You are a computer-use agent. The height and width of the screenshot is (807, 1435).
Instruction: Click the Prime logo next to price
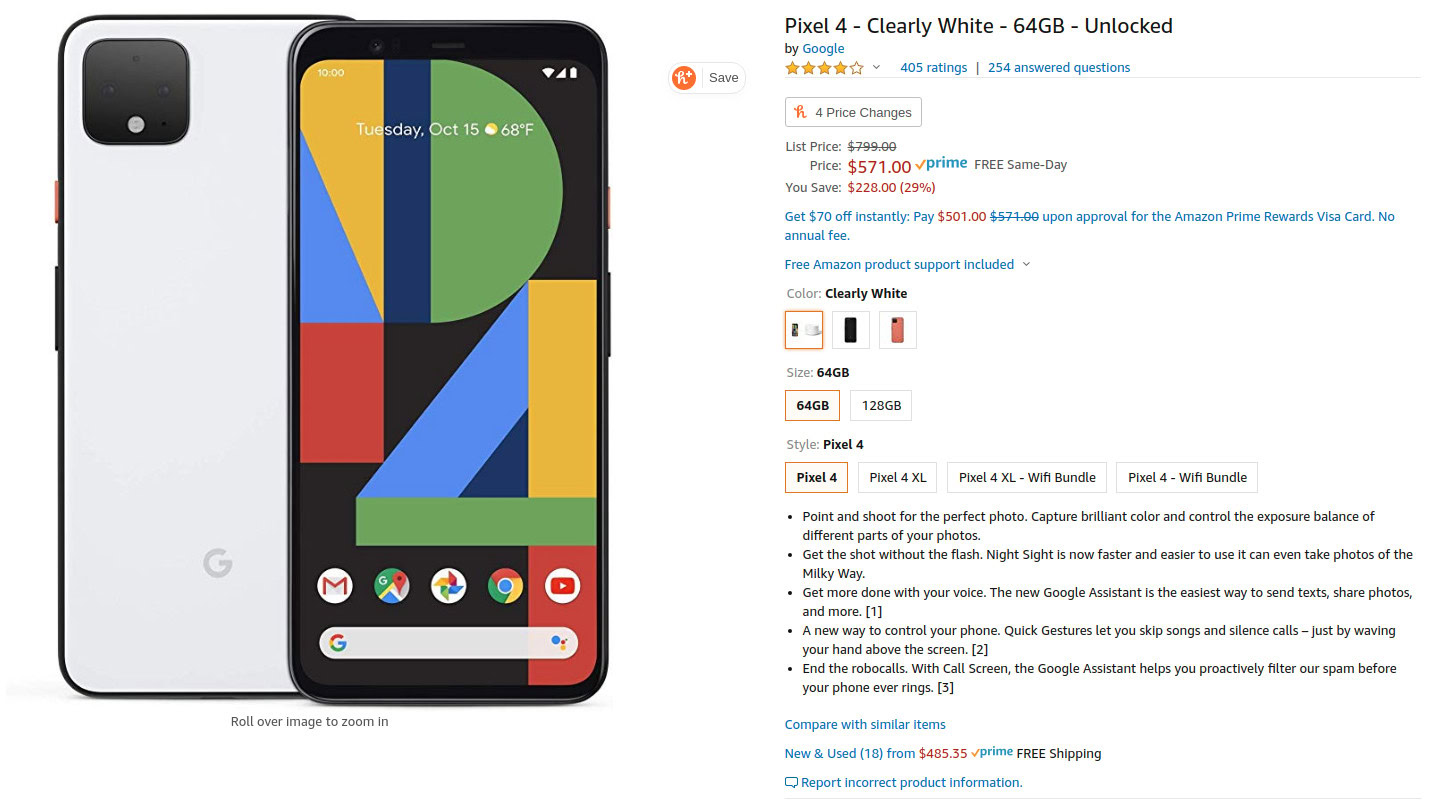(941, 164)
